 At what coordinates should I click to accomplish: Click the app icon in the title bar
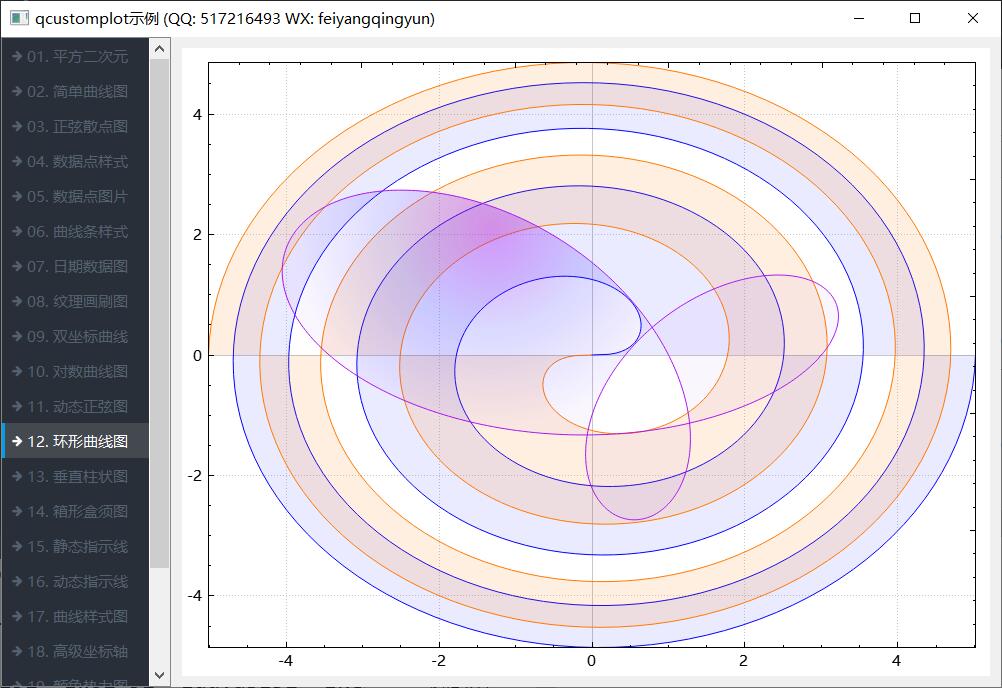(18, 18)
